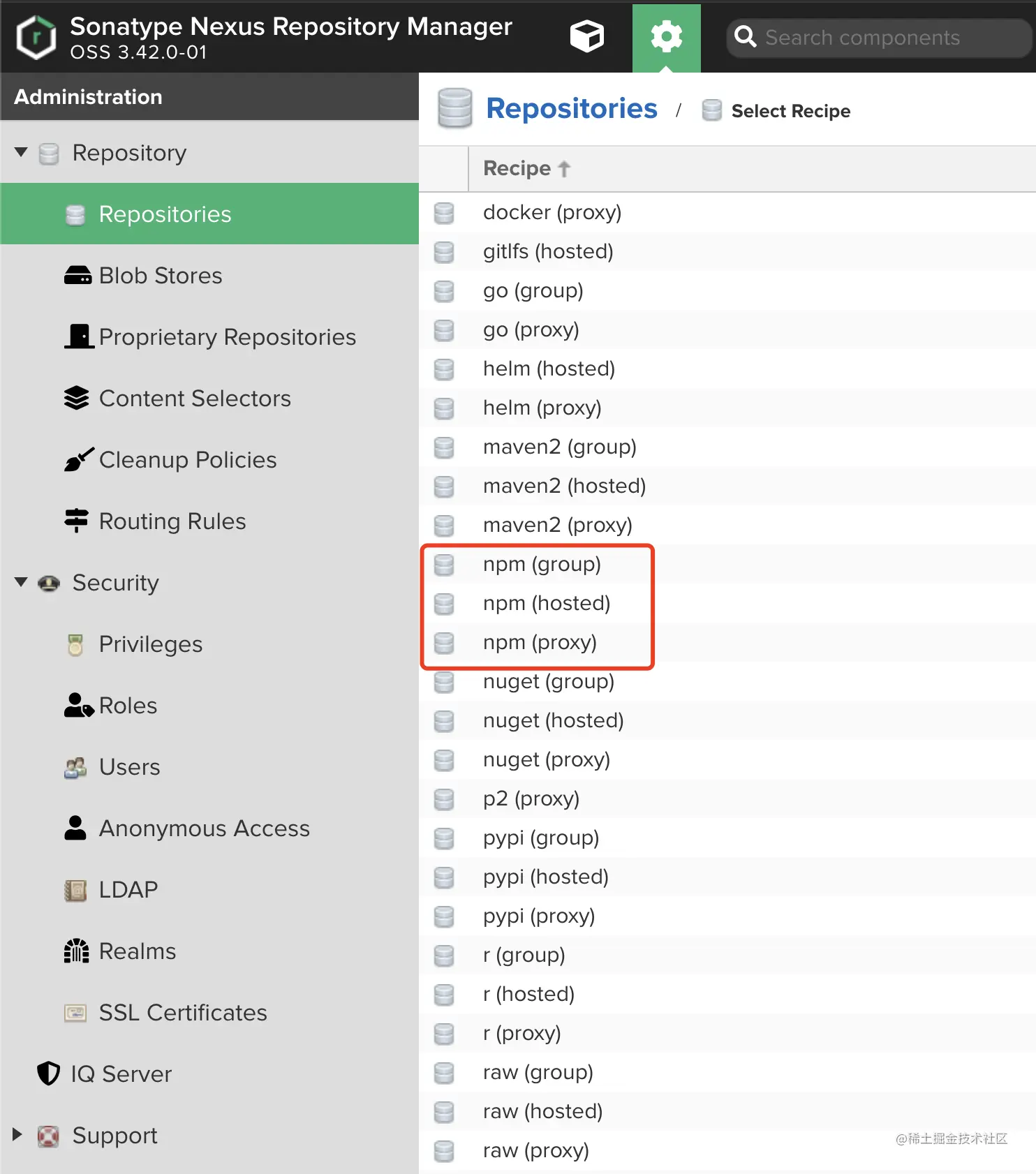
Task: Click the Select Recipe breadcrumb
Action: pos(790,111)
